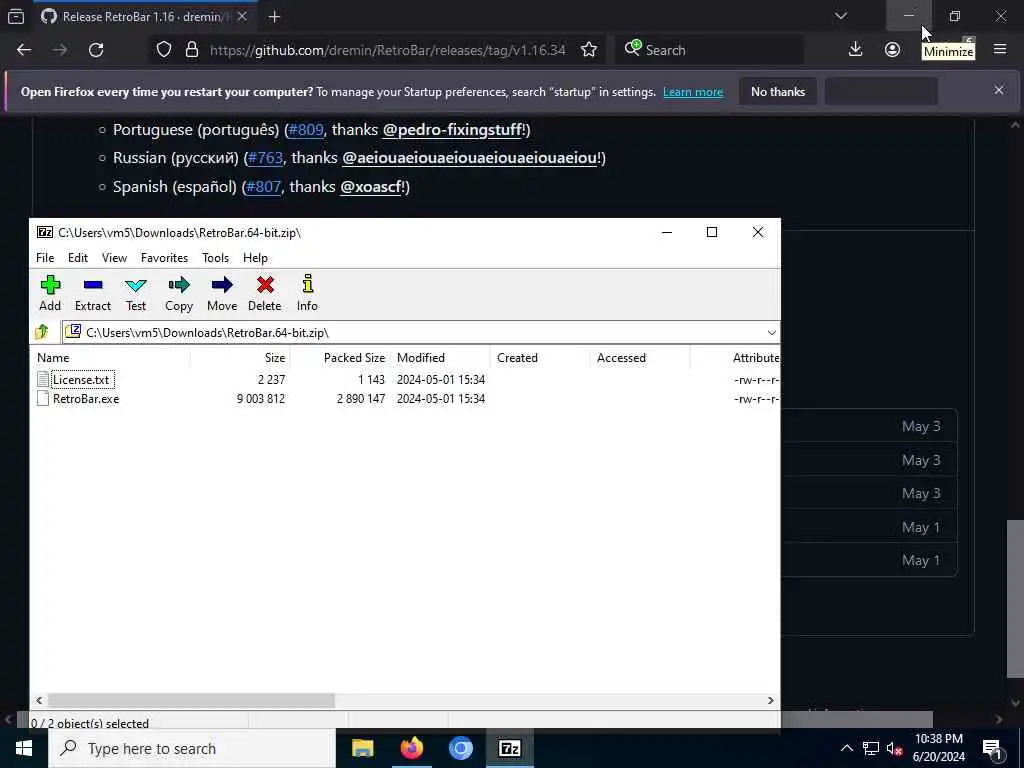The height and width of the screenshot is (768, 1024).
Task: Open the Firefox account icon
Action: pyautogui.click(x=892, y=50)
